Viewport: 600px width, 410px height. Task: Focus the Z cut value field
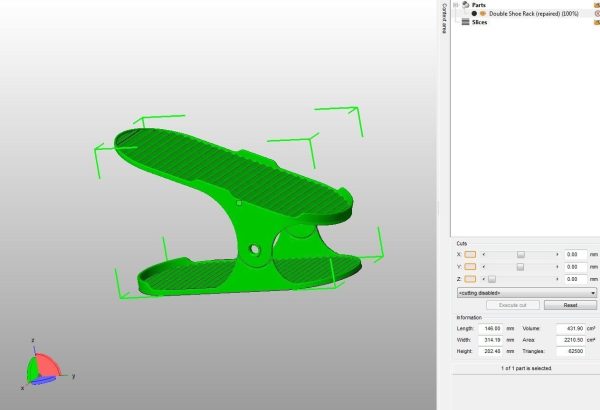click(x=576, y=279)
